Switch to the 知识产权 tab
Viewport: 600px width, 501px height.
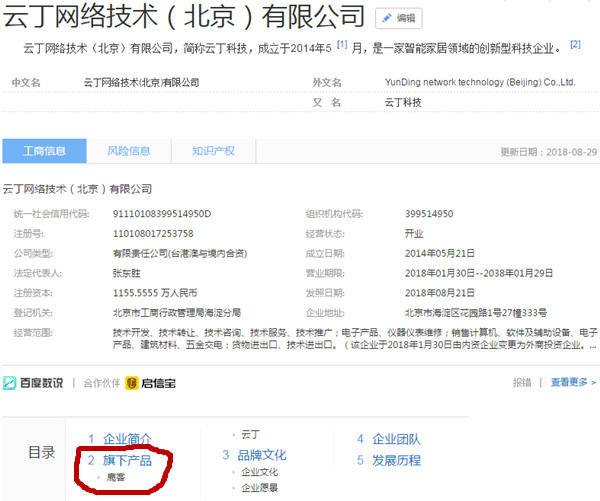pyautogui.click(x=214, y=151)
